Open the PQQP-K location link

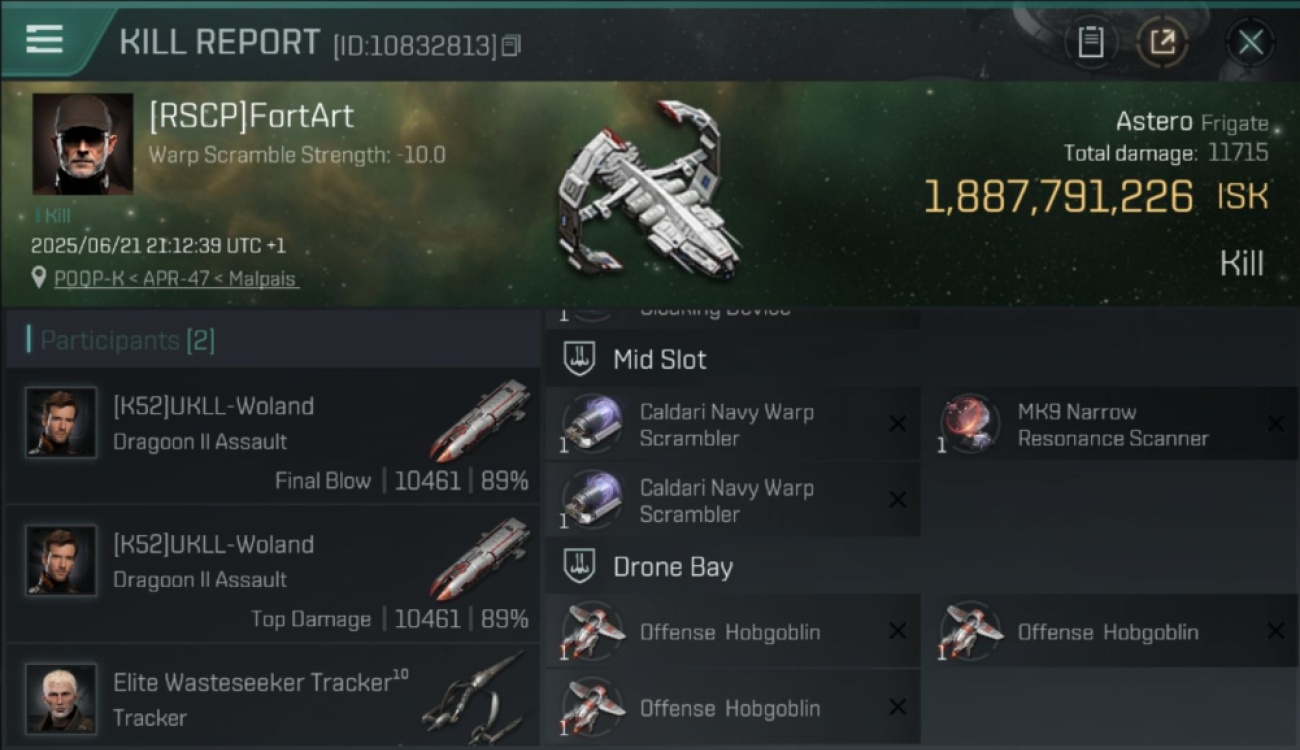(x=89, y=279)
